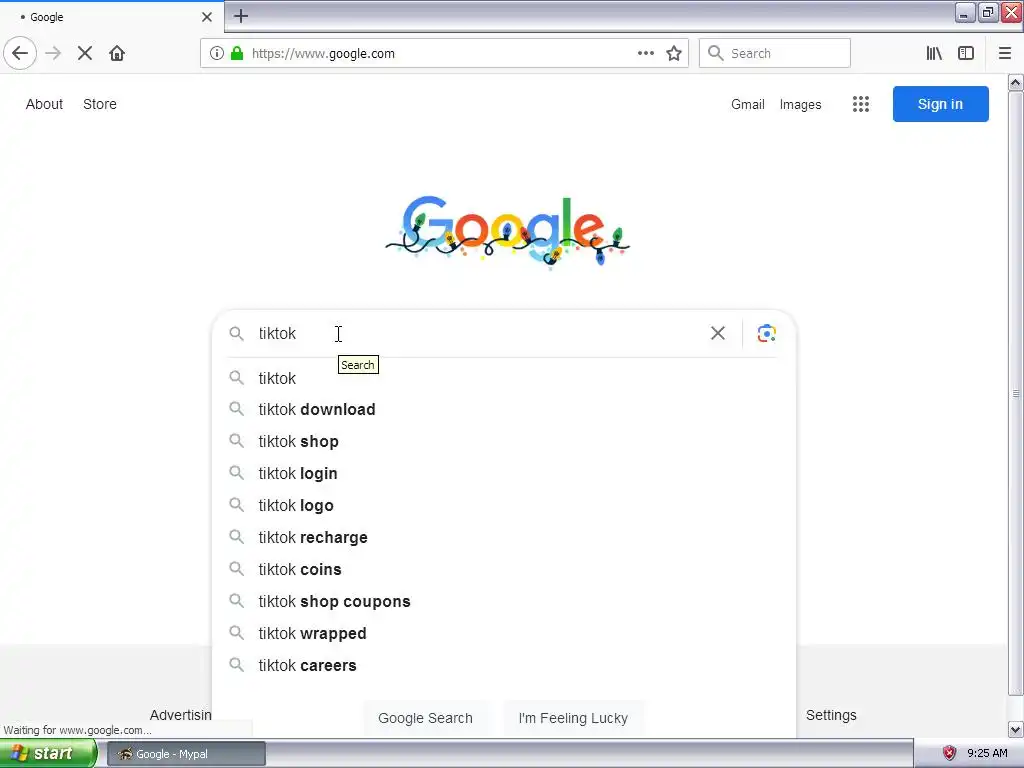Click the forward navigation arrow
This screenshot has height=768, width=1024.
click(53, 54)
